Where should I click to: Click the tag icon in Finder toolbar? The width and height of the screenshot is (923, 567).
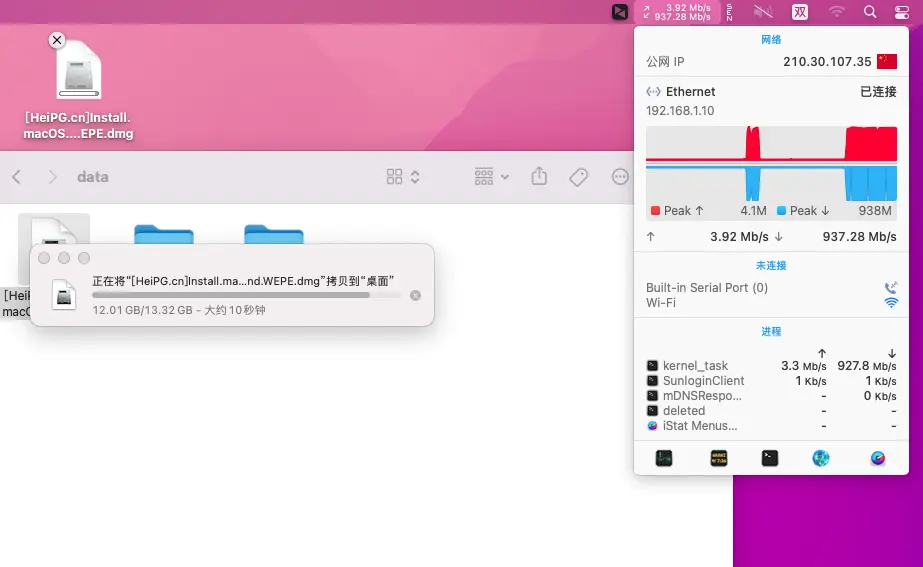pos(579,177)
